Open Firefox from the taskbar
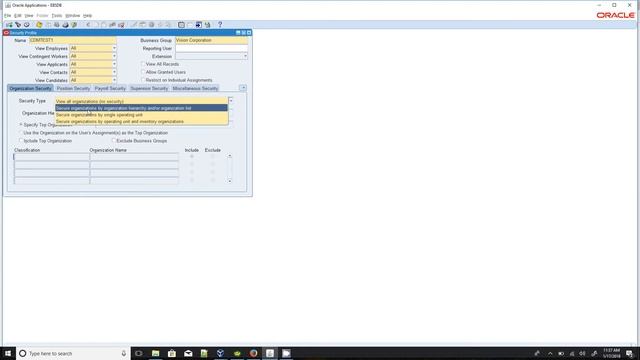640x360 pixels. [253, 353]
